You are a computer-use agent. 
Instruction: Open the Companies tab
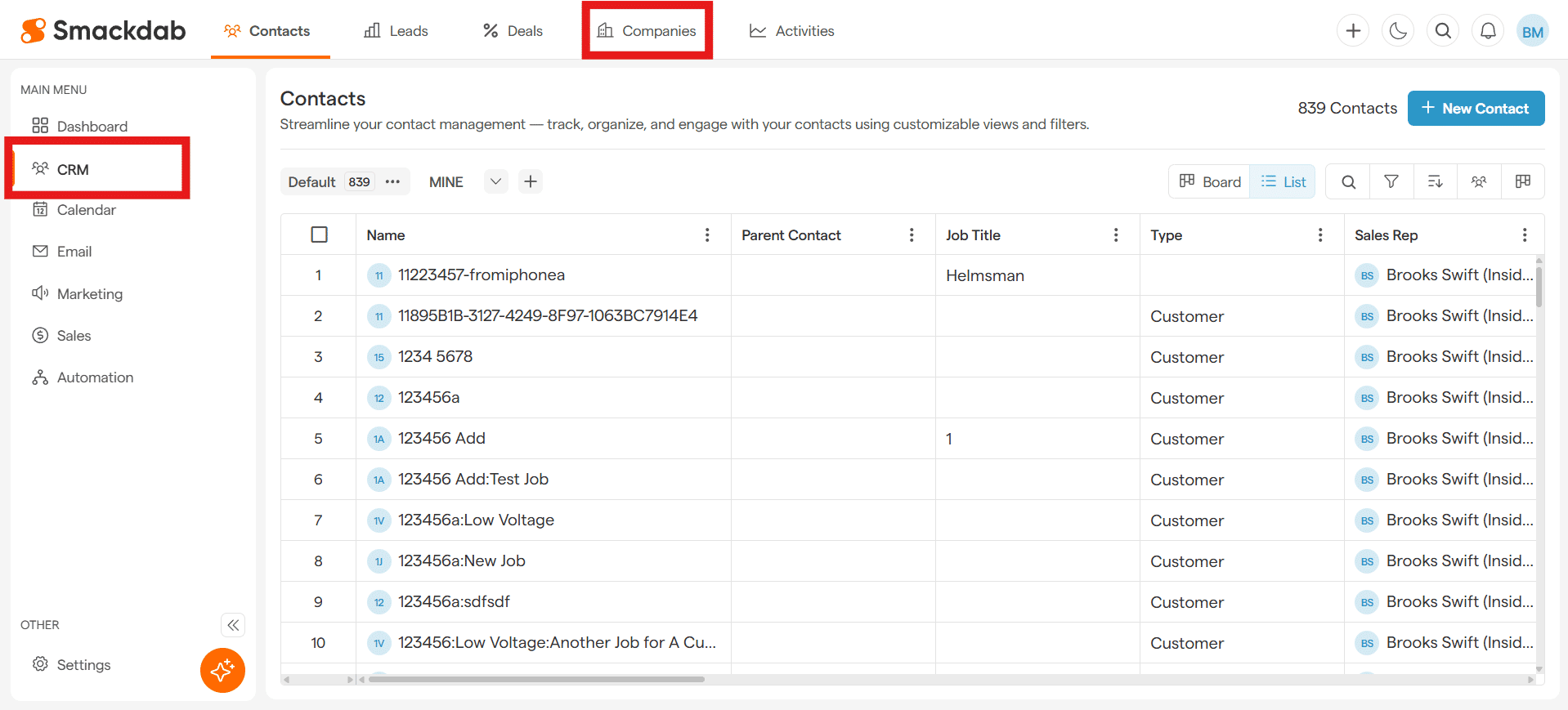(647, 31)
